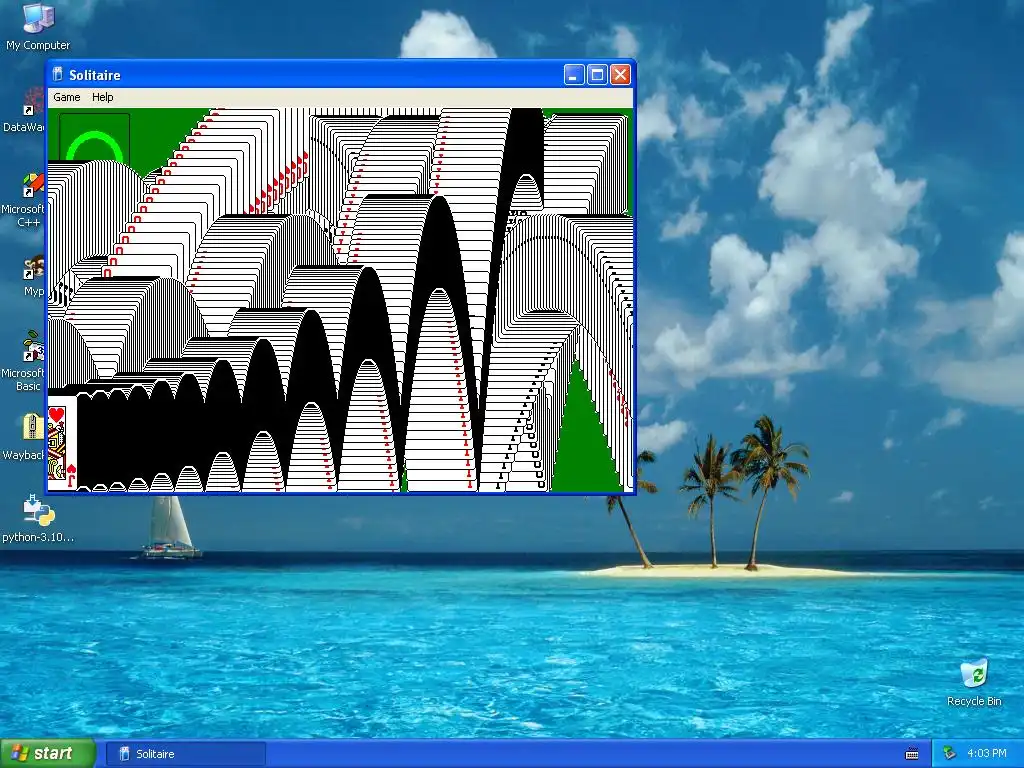The image size is (1024, 768).
Task: Open the Game menu in Solitaire
Action: pyautogui.click(x=67, y=97)
